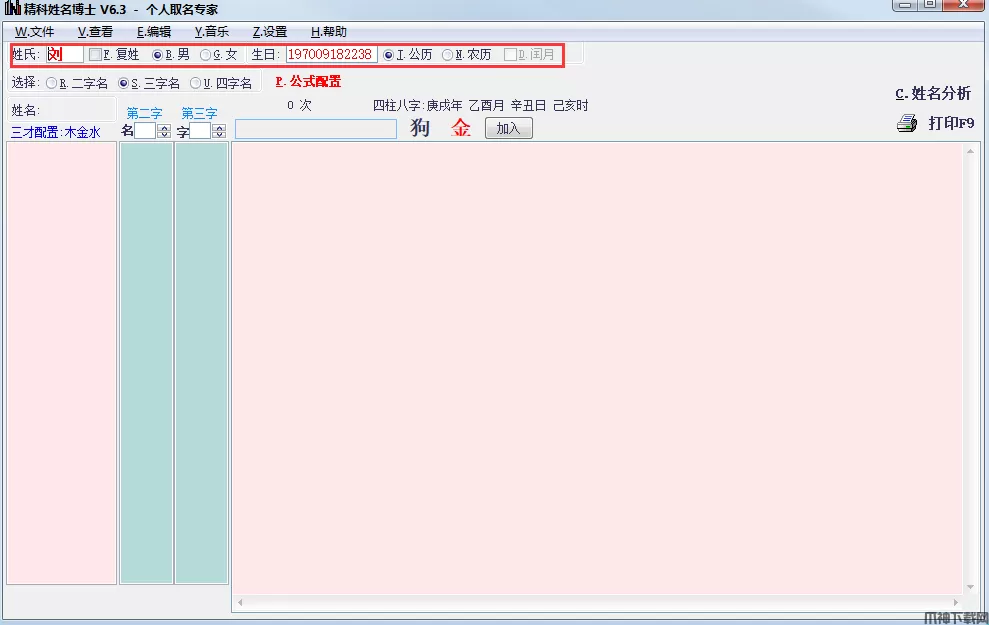Image resolution: width=989 pixels, height=625 pixels.
Task: Click the horizontal scrollbar left arrow
Action: [240, 602]
